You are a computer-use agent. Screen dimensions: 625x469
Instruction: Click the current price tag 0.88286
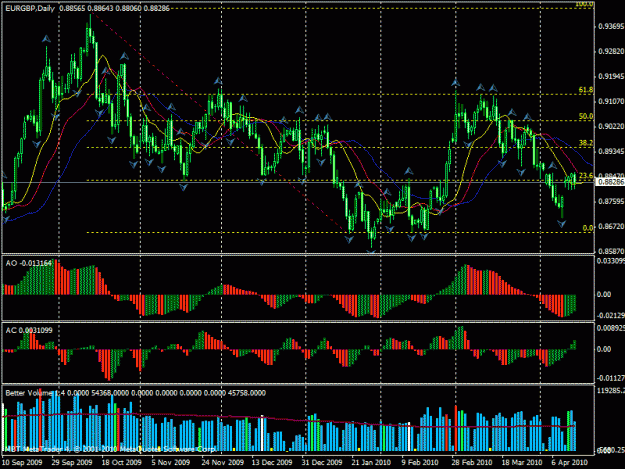[610, 182]
